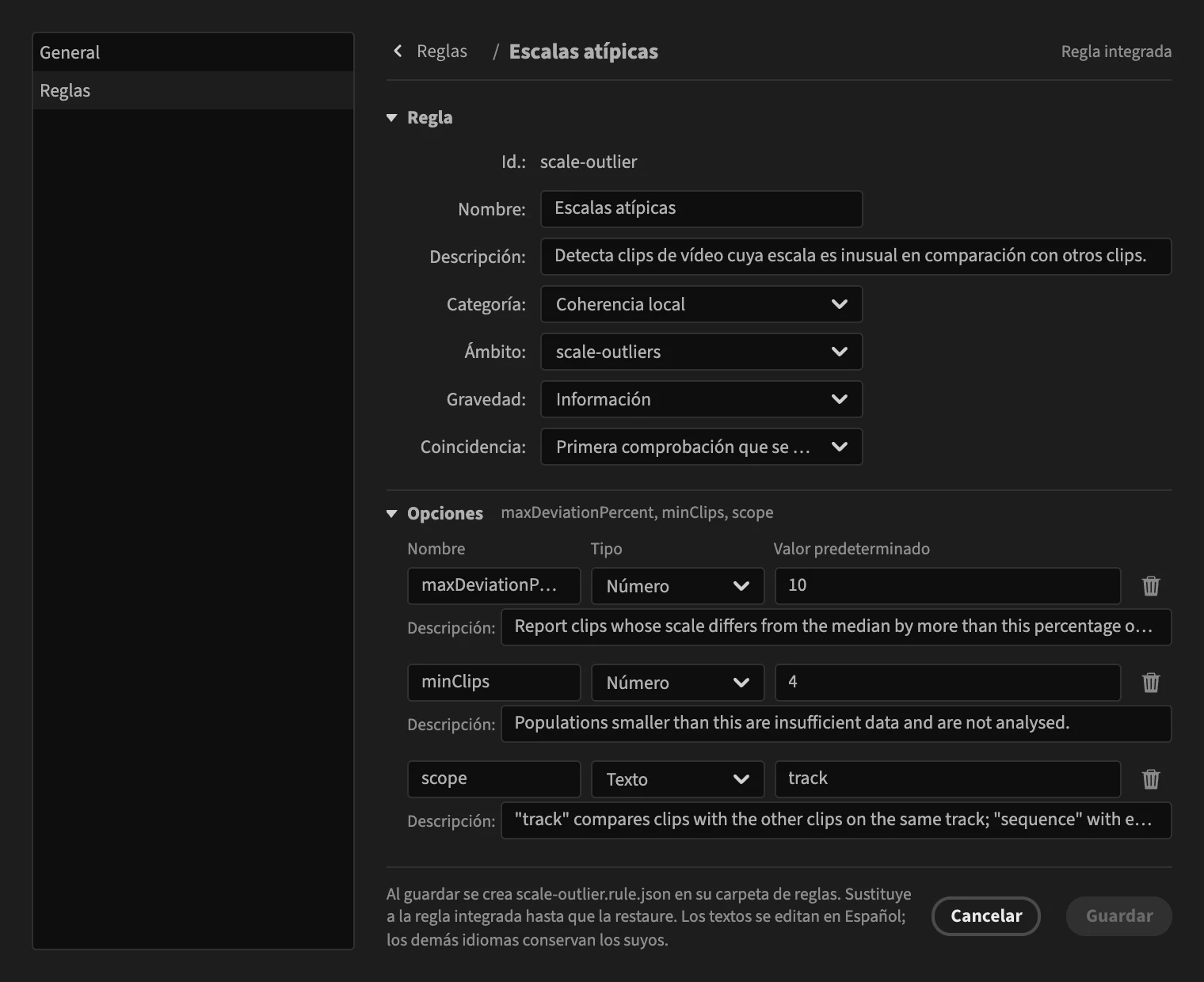This screenshot has width=1204, height=982.
Task: Edit the Nombre field of the rule
Action: click(701, 209)
